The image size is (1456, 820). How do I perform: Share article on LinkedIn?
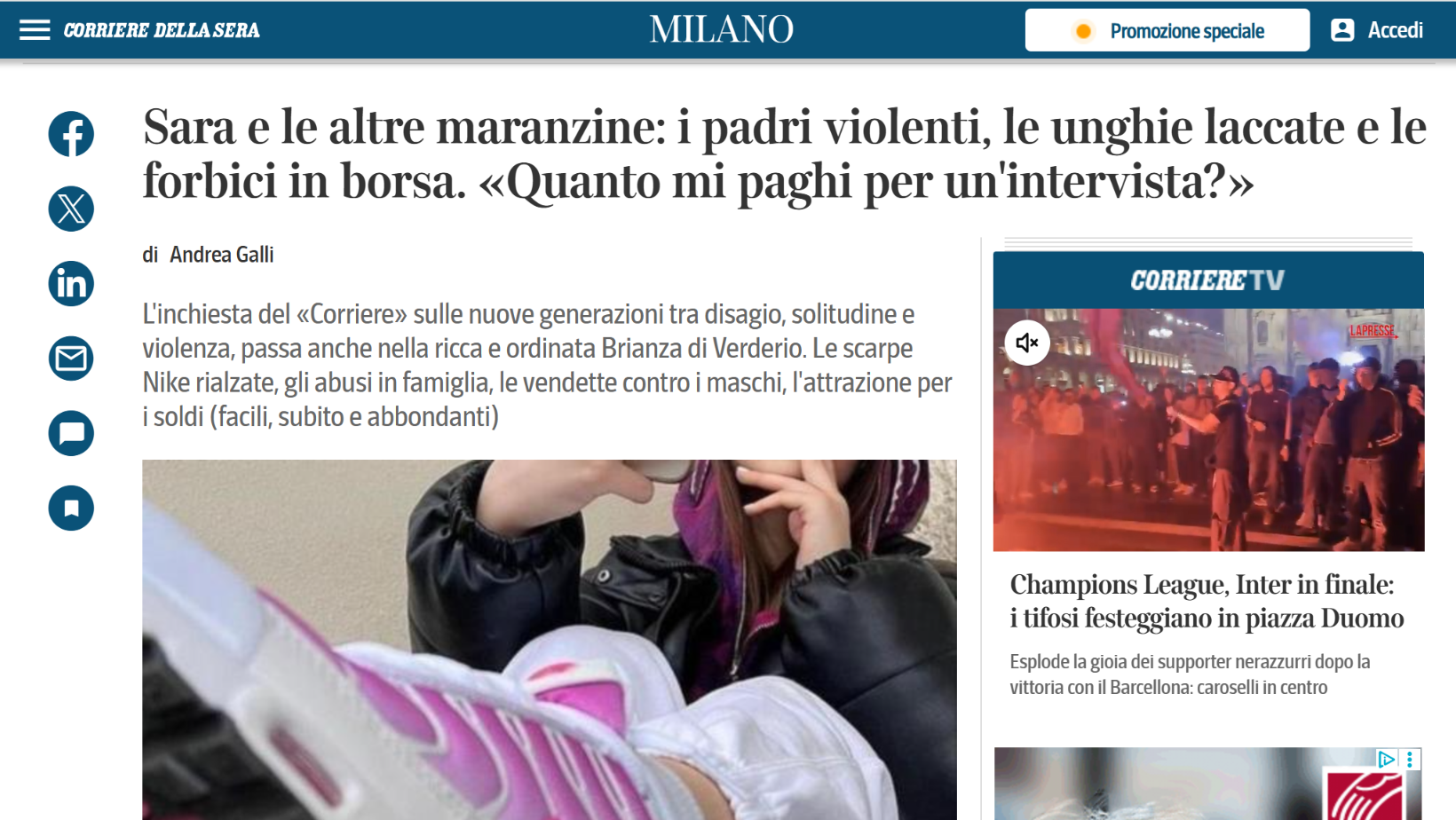click(71, 284)
